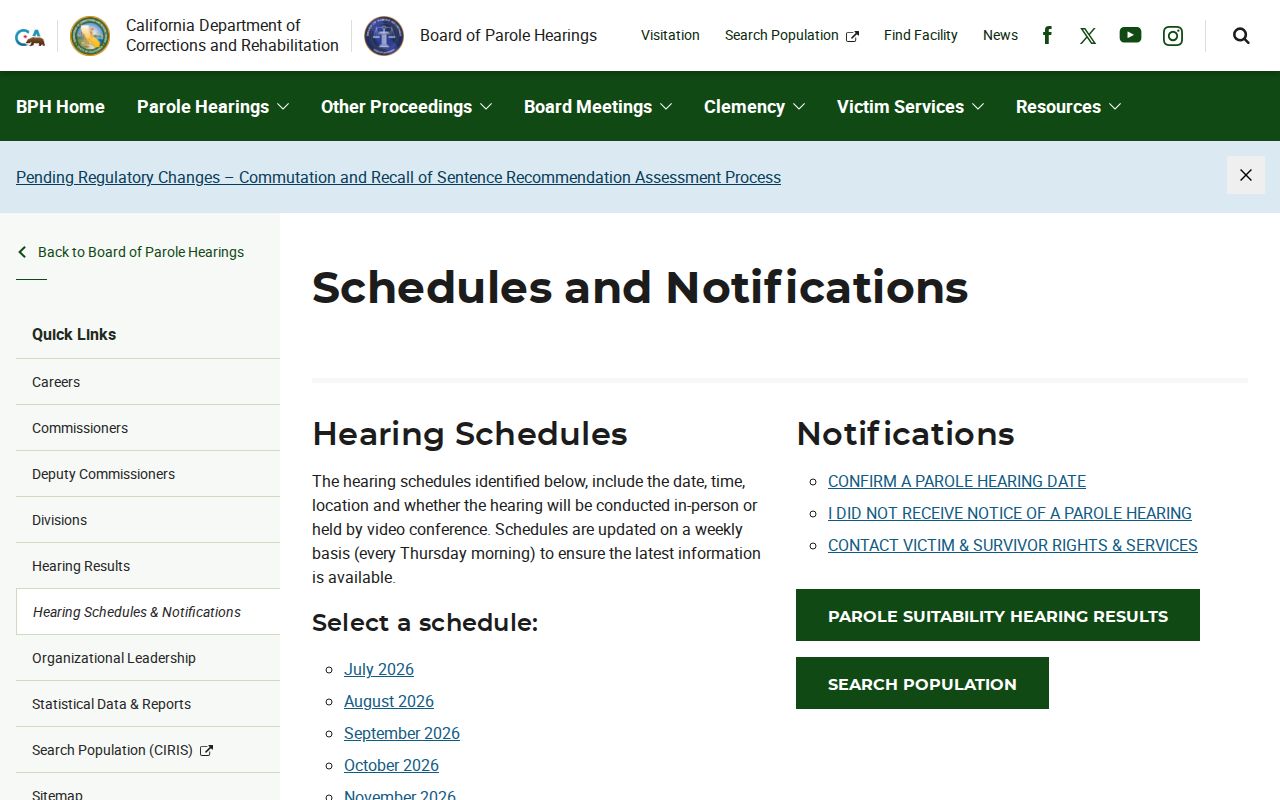Open the August 2026 schedule
The width and height of the screenshot is (1280, 800).
tap(389, 701)
